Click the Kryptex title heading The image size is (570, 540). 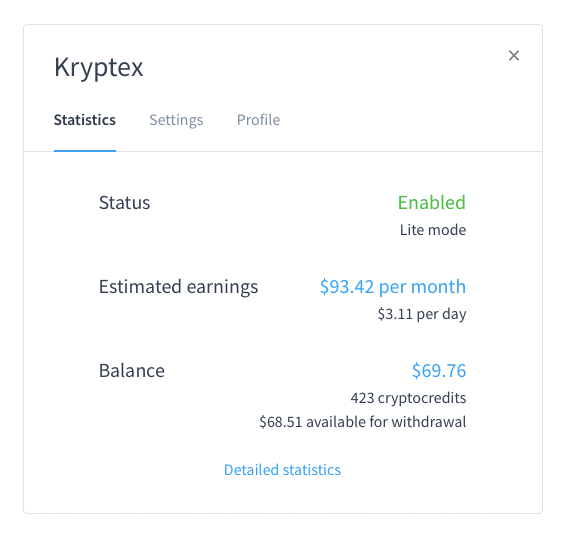tap(99, 68)
